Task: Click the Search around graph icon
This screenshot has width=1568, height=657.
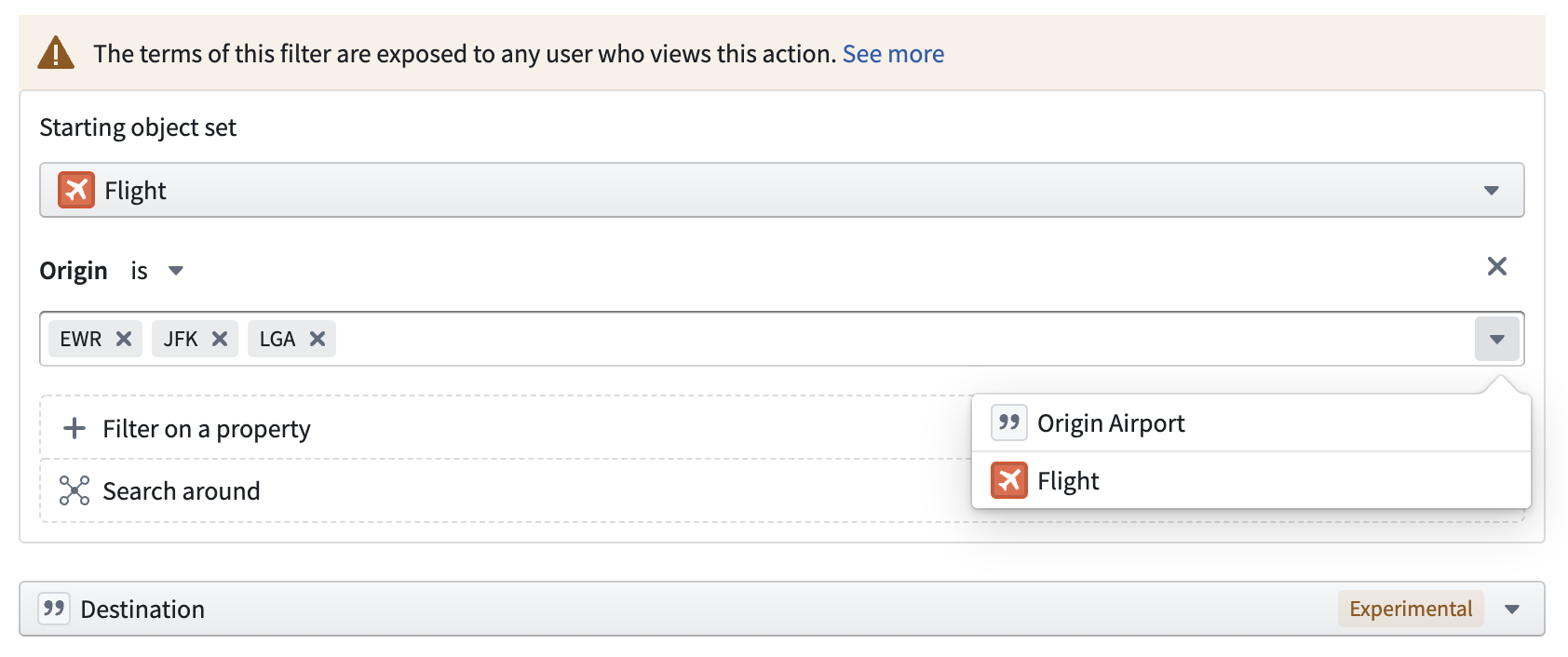Action: 74,490
